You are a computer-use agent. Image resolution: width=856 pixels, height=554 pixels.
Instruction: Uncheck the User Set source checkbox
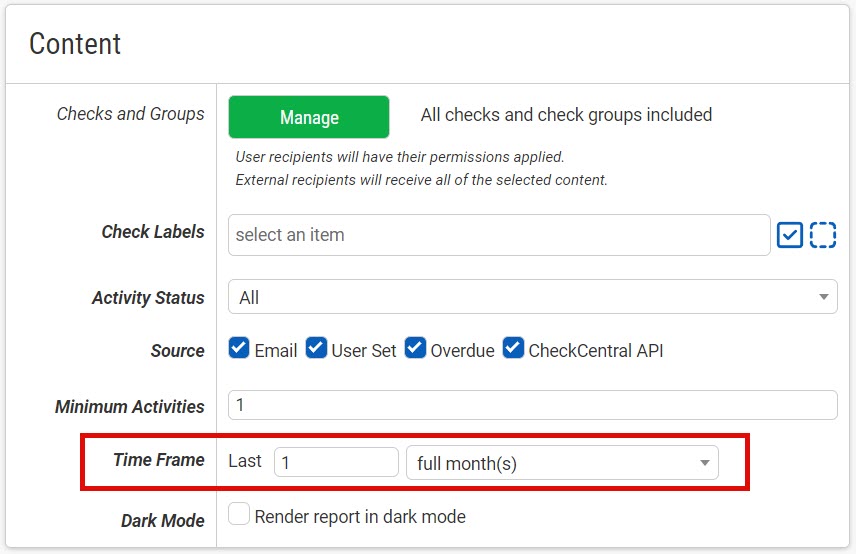(x=316, y=349)
